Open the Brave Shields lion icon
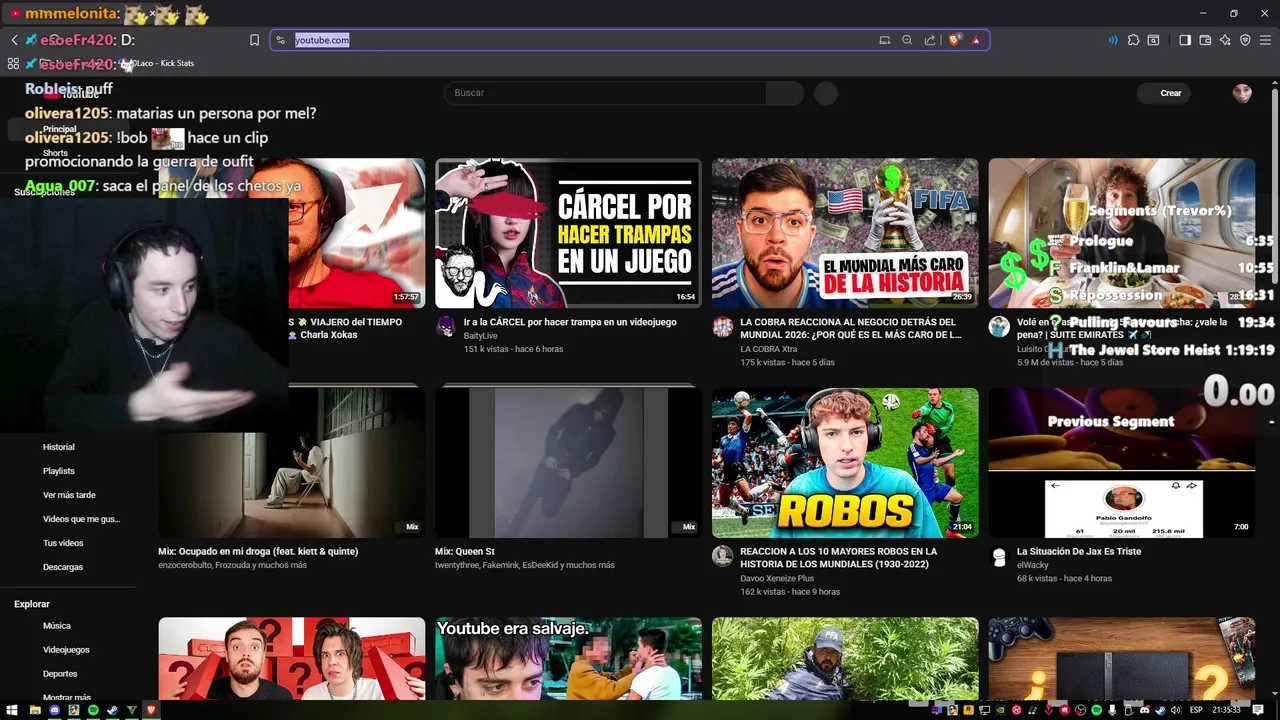The width and height of the screenshot is (1280, 720). 955,40
